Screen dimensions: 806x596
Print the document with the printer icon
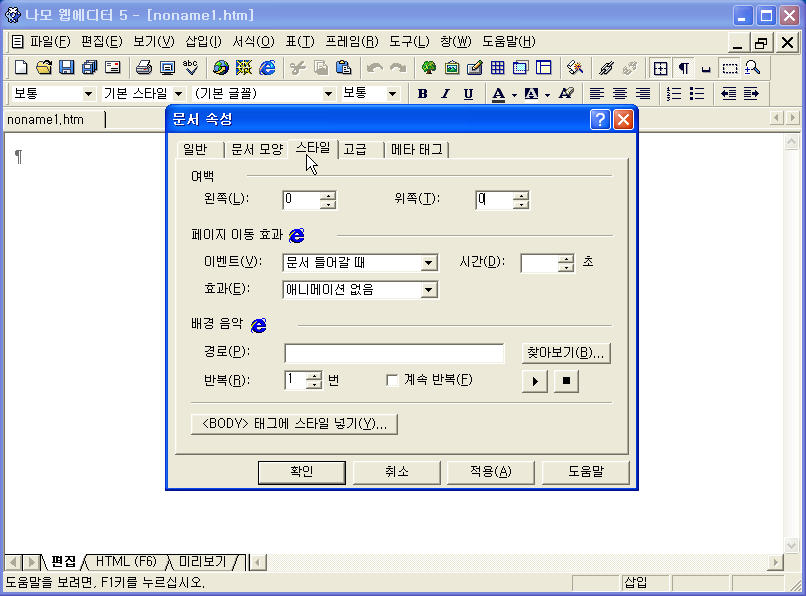(144, 67)
